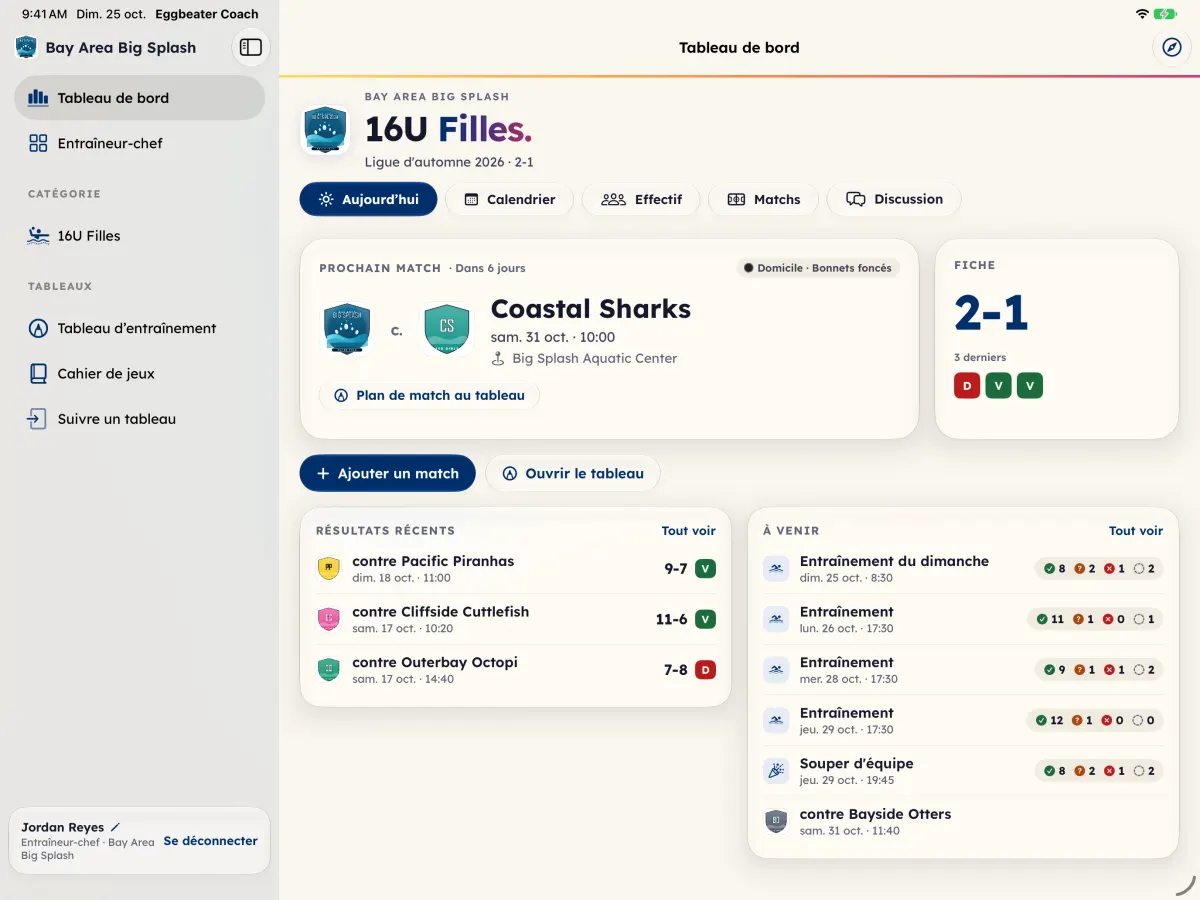Click the Bayside Otters team badge
The width and height of the screenshot is (1200, 900).
pyautogui.click(x=775, y=821)
